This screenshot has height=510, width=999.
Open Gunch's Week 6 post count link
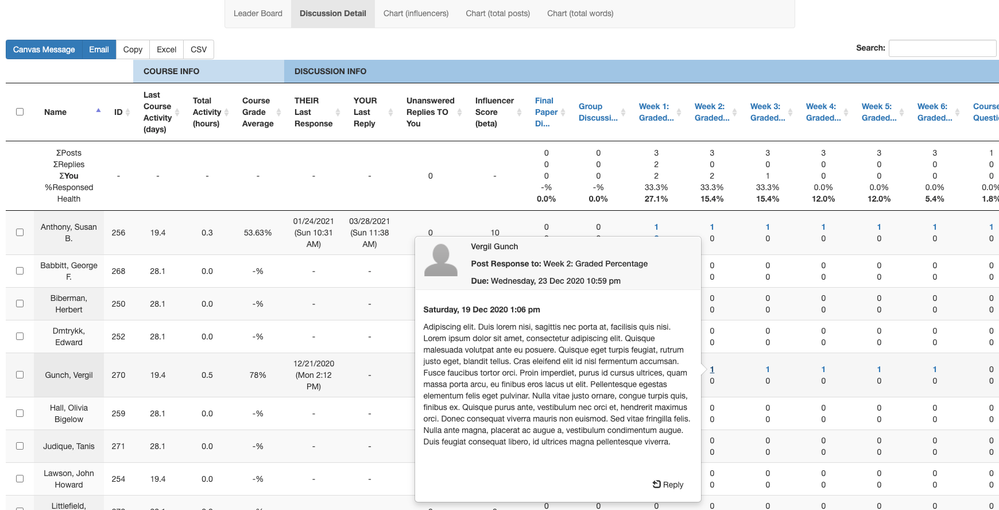click(x=935, y=369)
